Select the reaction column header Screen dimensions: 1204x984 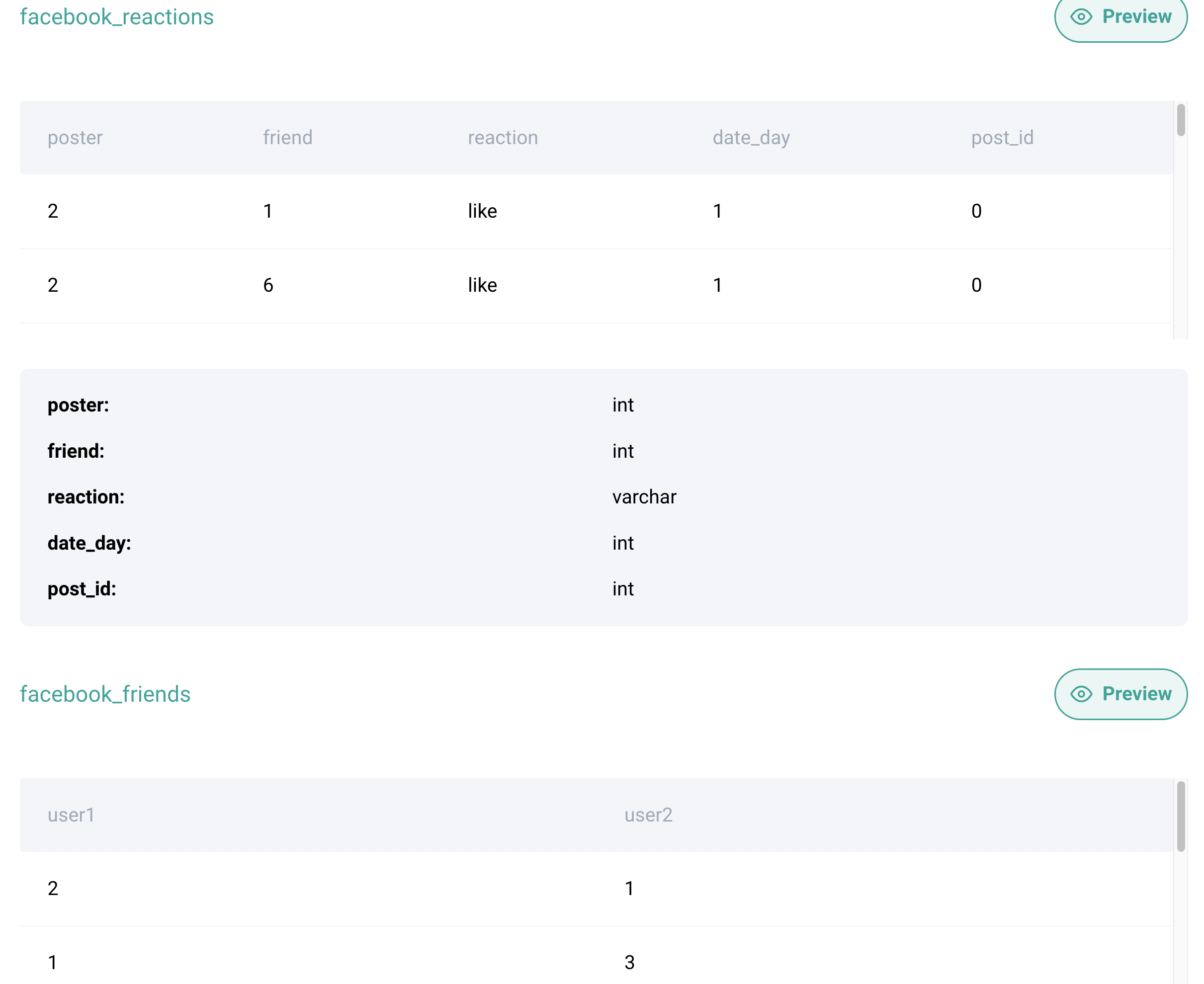coord(503,138)
